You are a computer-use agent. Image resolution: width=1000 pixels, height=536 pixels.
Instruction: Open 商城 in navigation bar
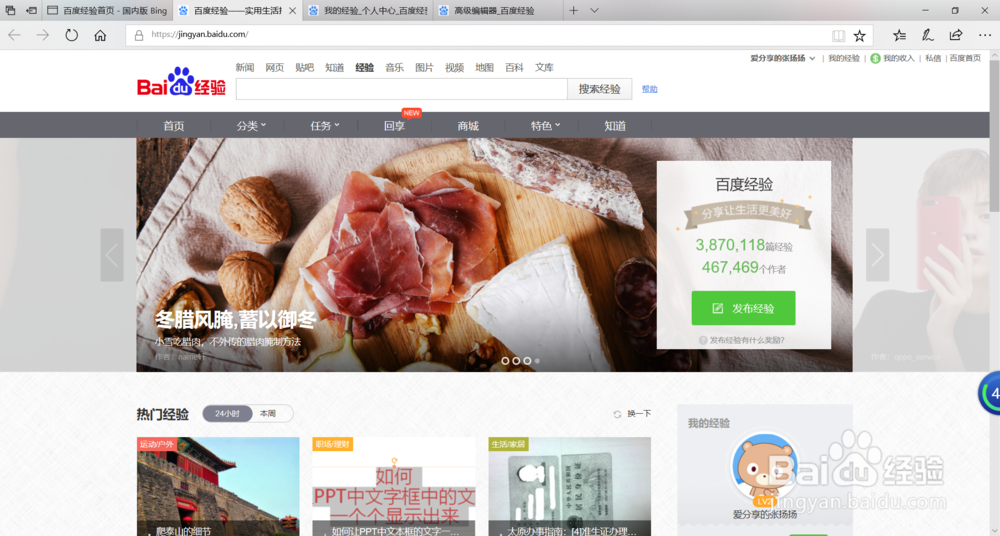pyautogui.click(x=467, y=126)
